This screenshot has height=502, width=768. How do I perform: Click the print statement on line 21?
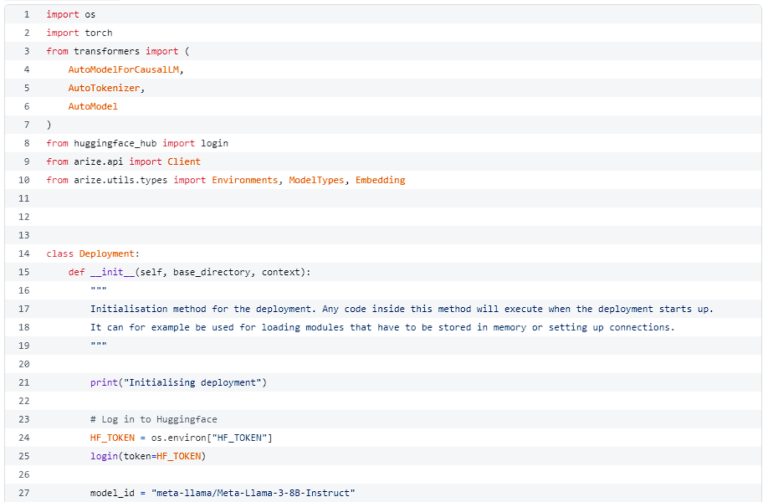pos(178,382)
